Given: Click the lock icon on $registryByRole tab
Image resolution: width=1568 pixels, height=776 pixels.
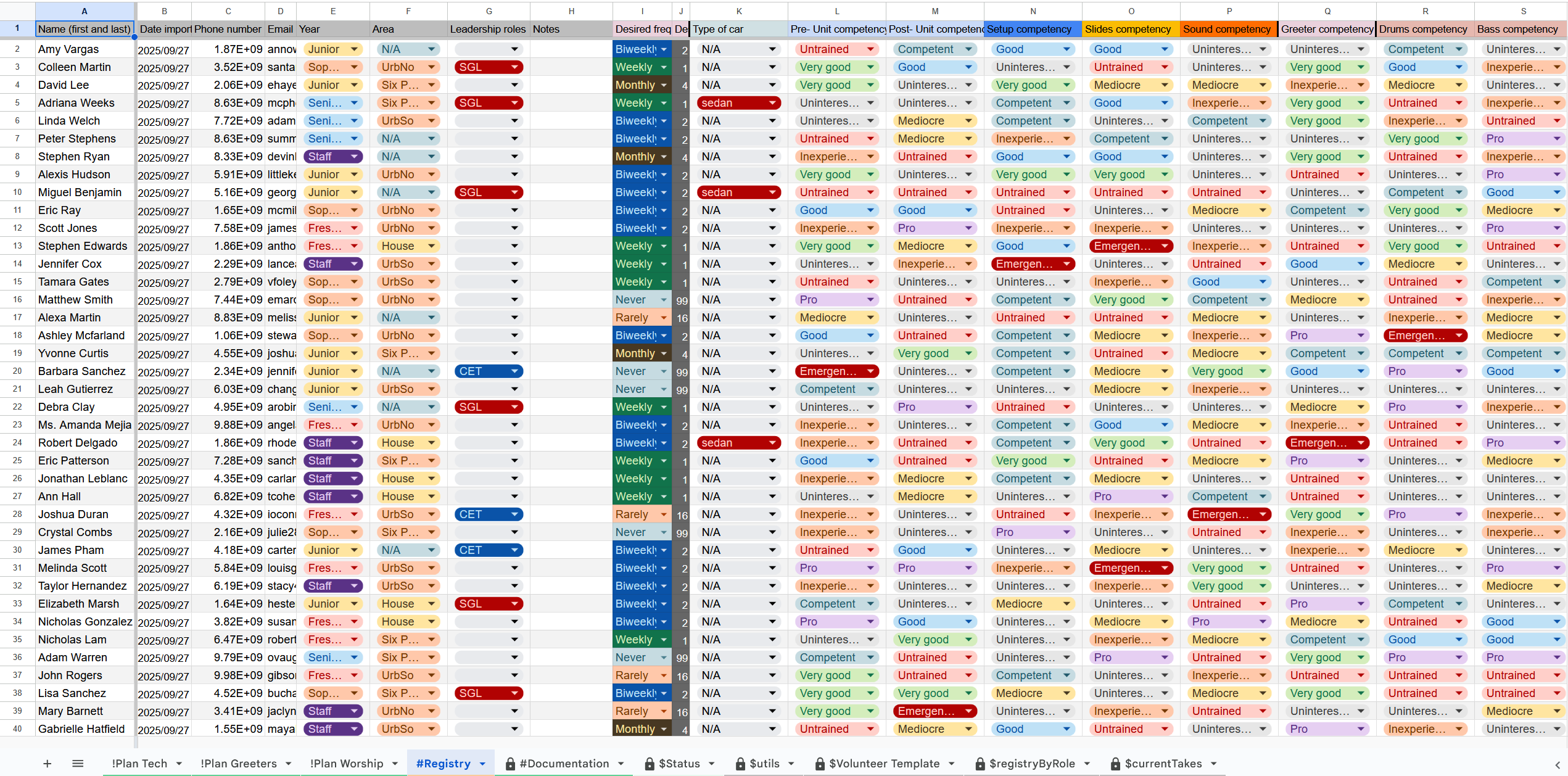Looking at the screenshot, I should coord(980,763).
